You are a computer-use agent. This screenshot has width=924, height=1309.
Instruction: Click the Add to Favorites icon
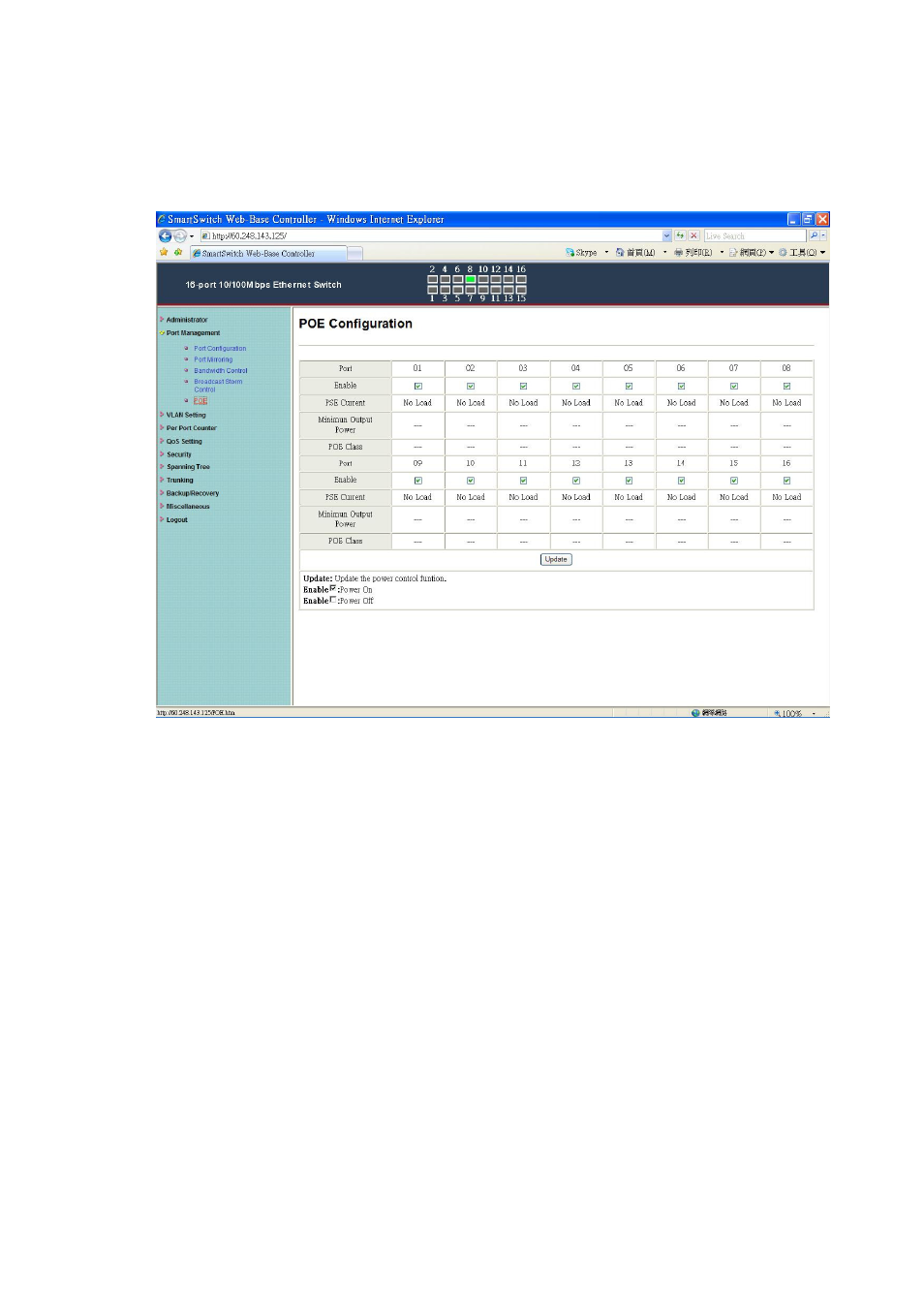(x=178, y=252)
